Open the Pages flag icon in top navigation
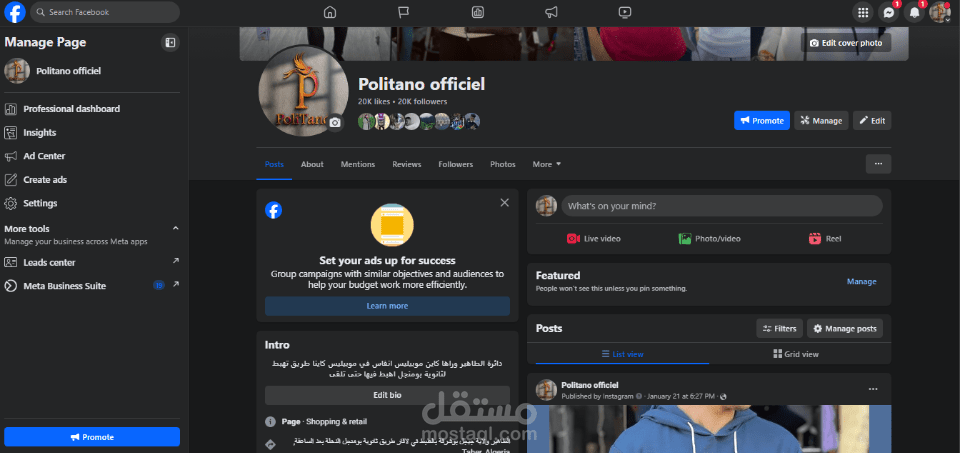960x453 pixels. [x=403, y=12]
